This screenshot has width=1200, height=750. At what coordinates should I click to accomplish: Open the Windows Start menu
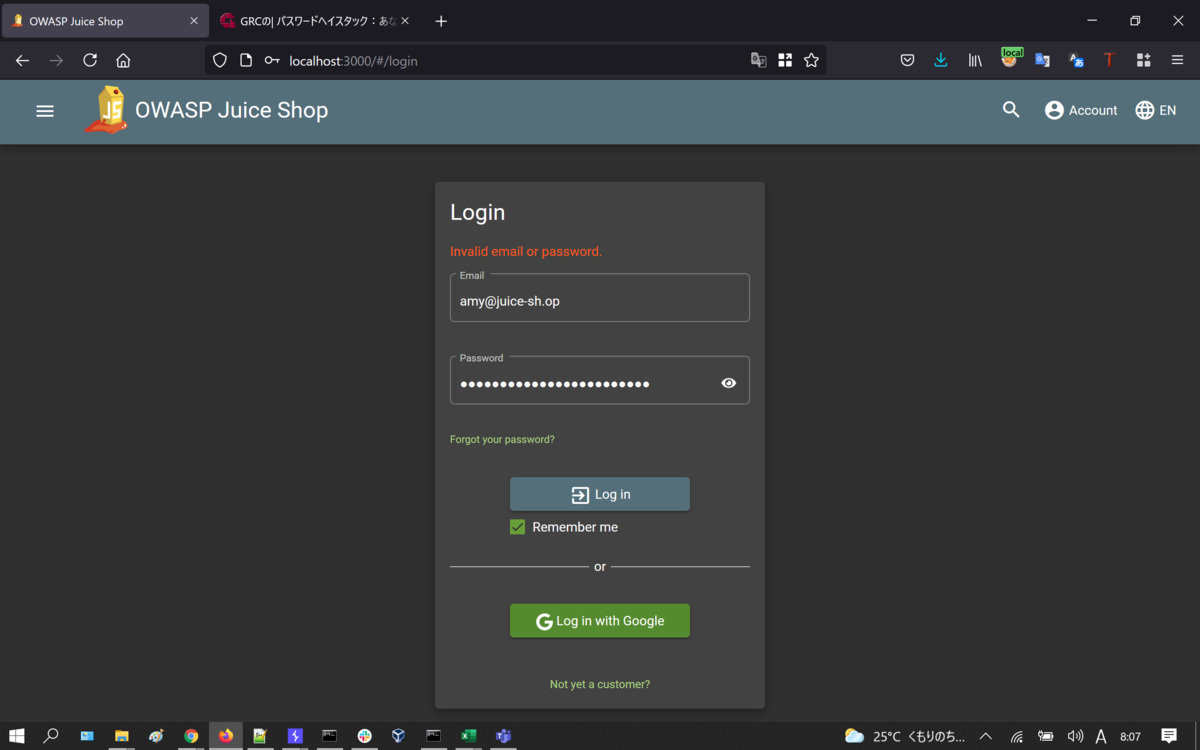[17, 736]
